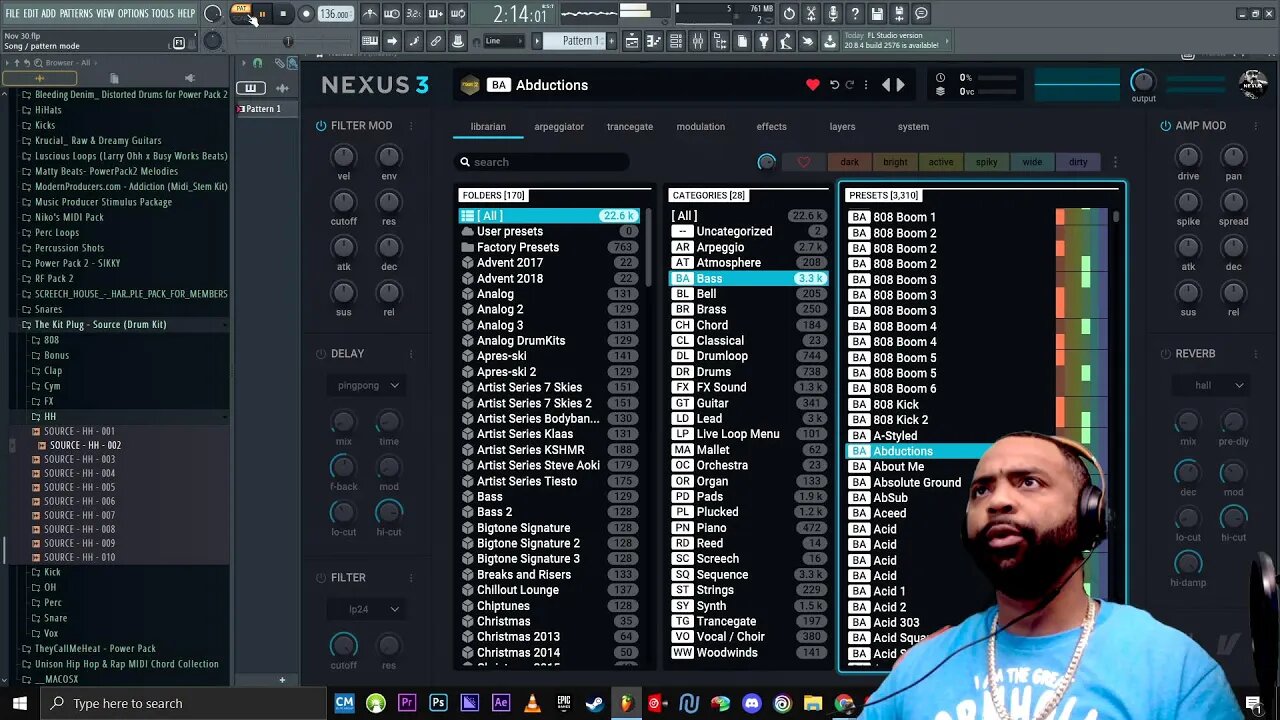
Task: Open the Pattern 1 selector dropdown
Action: pyautogui.click(x=579, y=41)
